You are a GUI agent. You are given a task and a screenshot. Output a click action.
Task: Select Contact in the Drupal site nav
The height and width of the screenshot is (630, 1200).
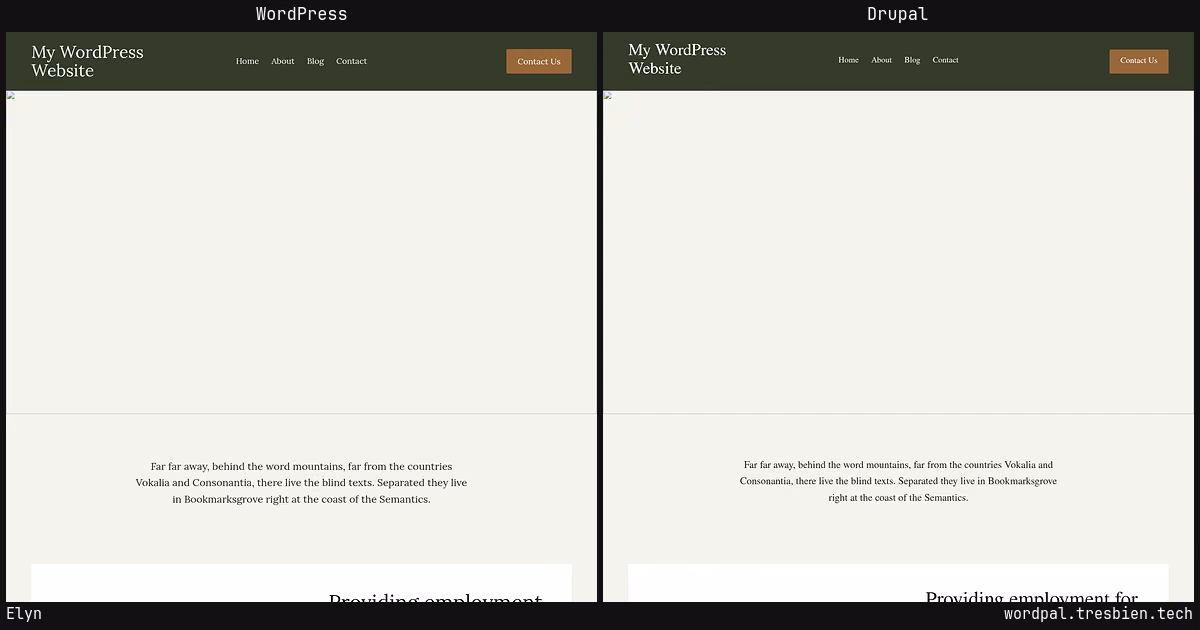[945, 60]
